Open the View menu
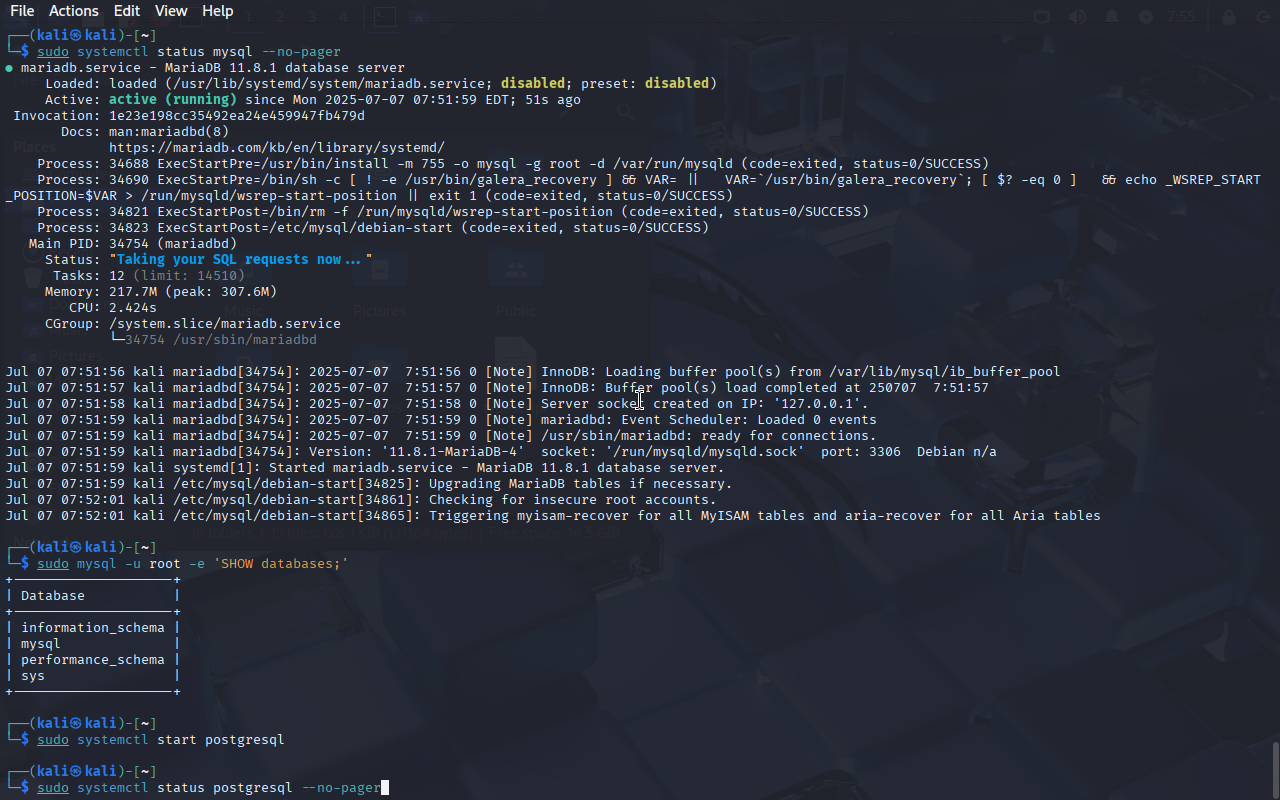This screenshot has height=800, width=1280. 171,11
